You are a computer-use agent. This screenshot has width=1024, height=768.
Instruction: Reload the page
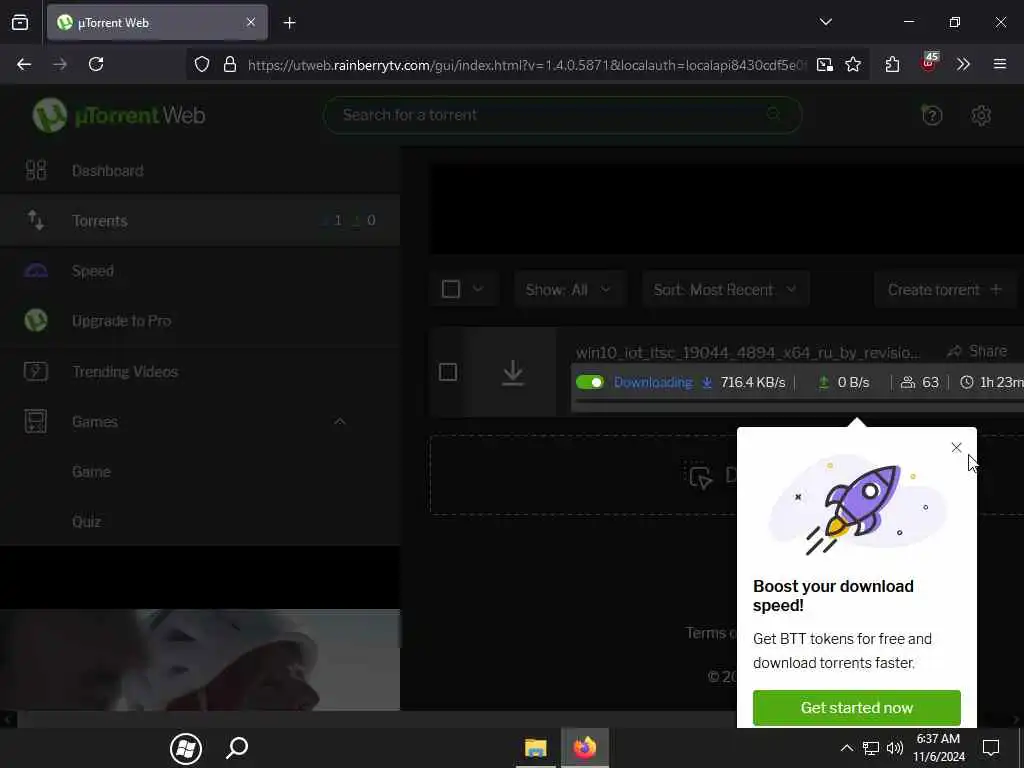96,64
